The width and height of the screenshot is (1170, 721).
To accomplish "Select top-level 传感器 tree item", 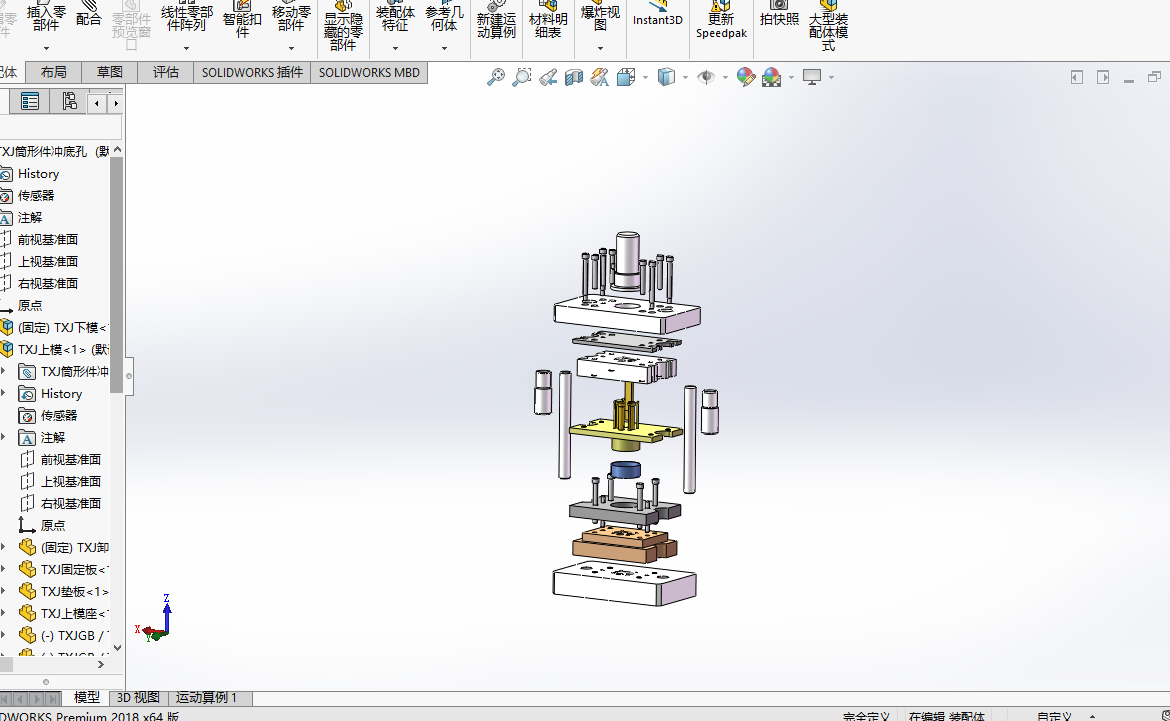I will [36, 196].
